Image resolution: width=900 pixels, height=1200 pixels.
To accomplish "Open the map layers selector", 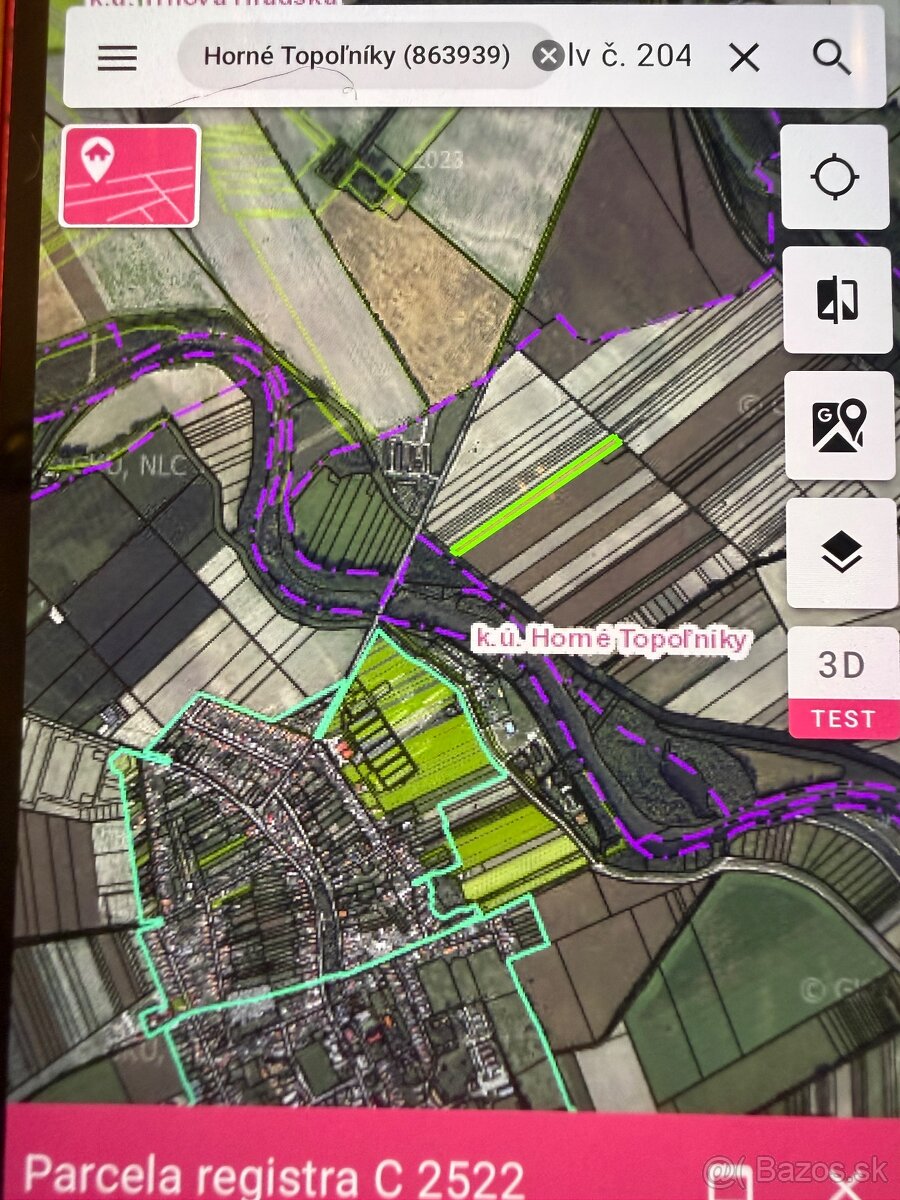I will point(842,552).
